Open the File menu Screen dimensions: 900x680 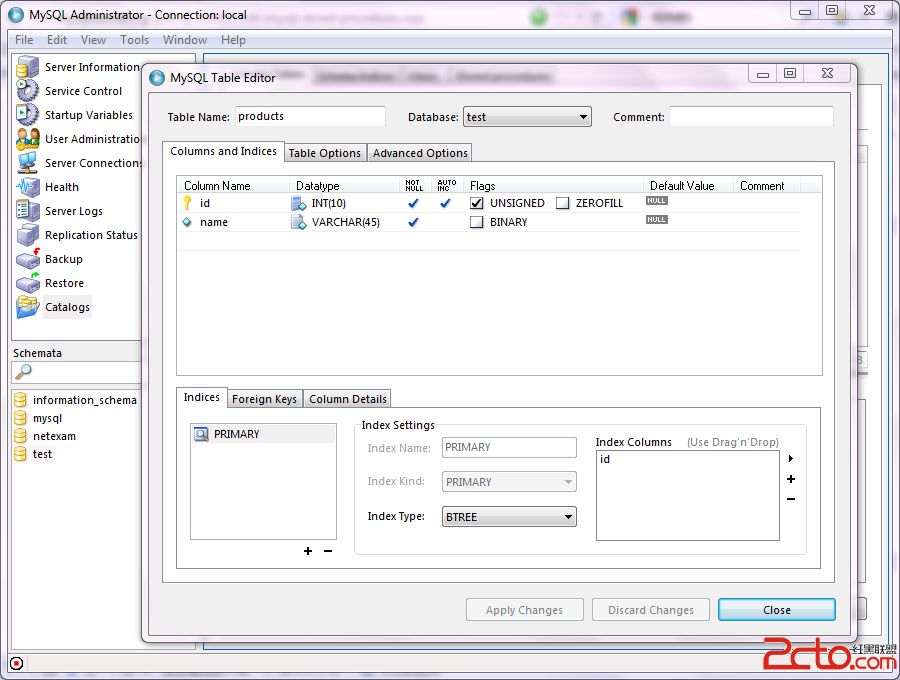point(24,40)
